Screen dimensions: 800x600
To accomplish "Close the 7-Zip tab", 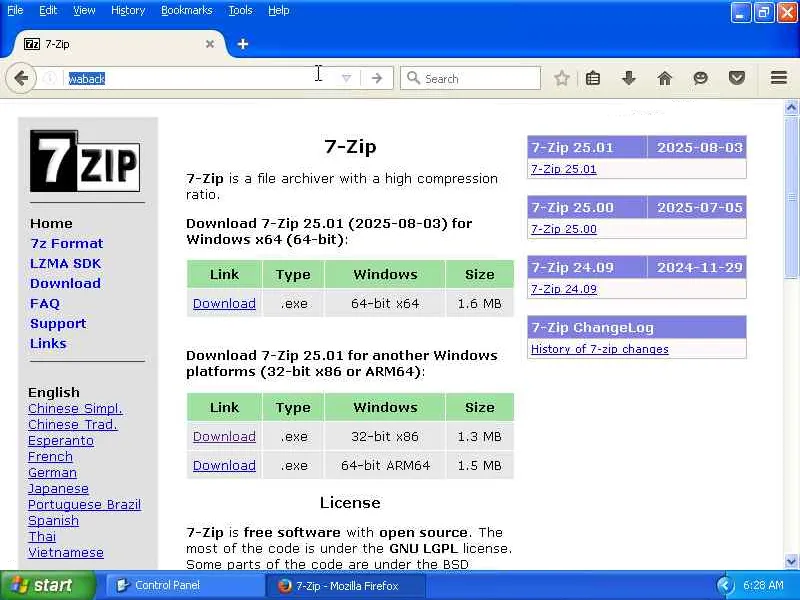I will [210, 44].
